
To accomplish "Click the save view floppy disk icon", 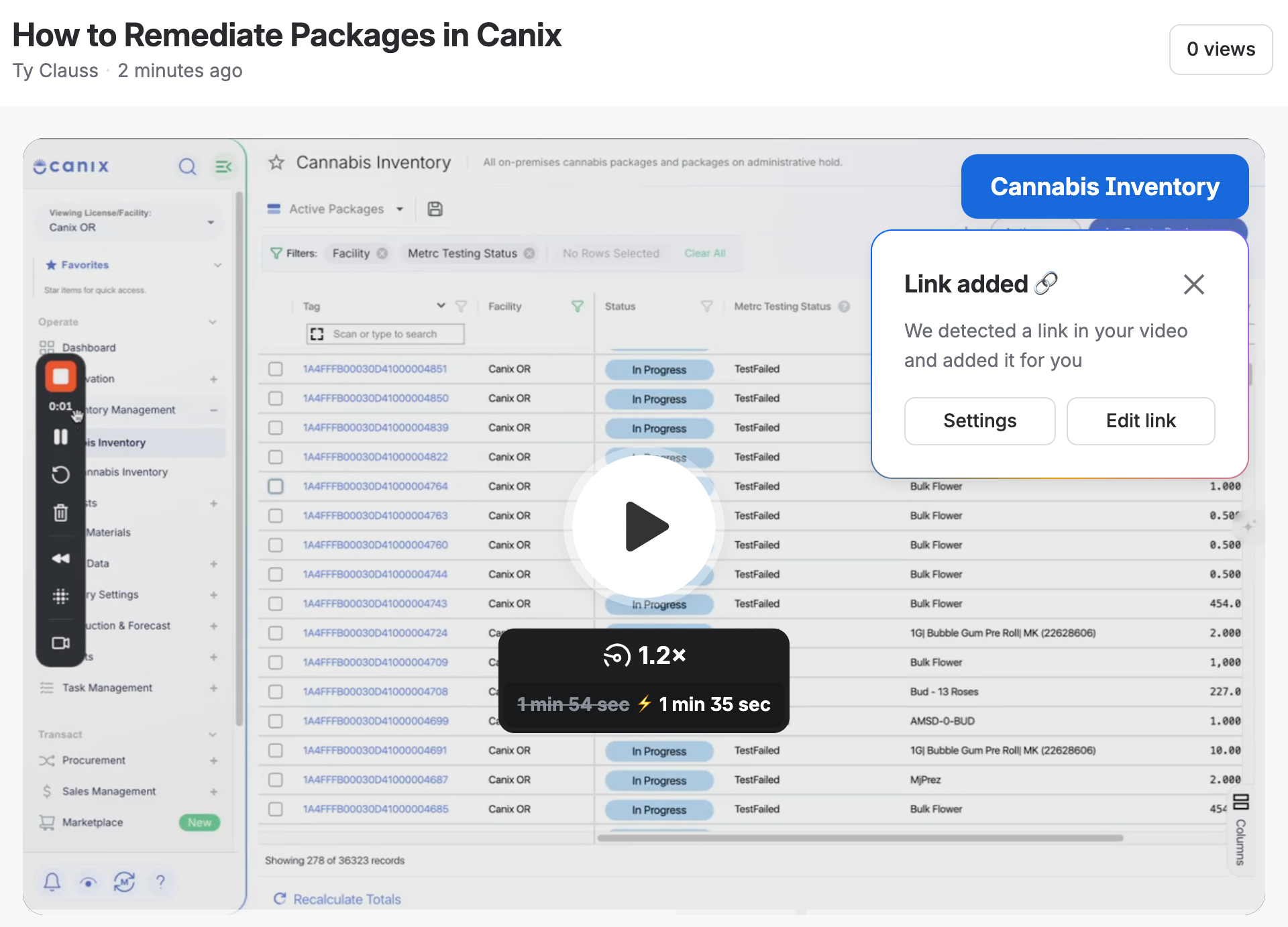I will click(435, 209).
